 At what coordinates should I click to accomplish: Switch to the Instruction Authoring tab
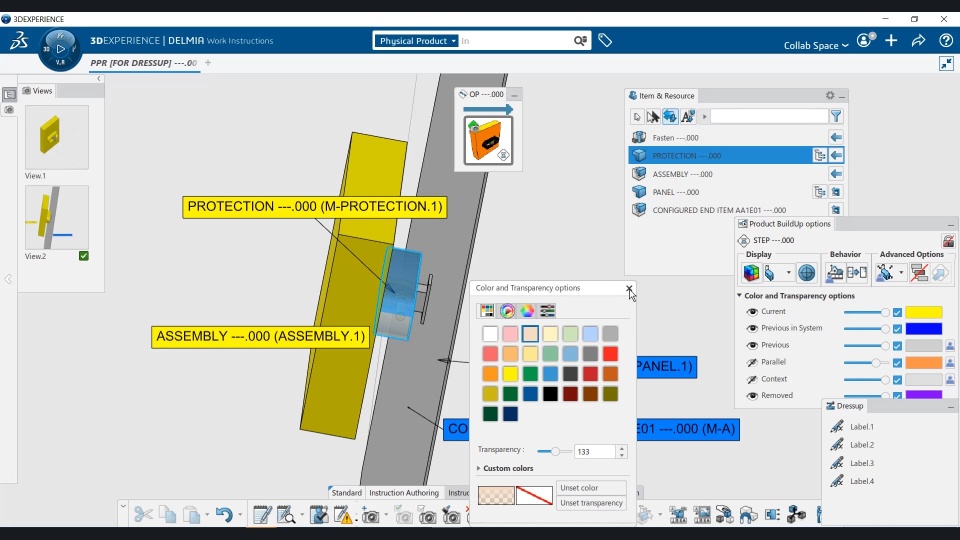(x=404, y=493)
